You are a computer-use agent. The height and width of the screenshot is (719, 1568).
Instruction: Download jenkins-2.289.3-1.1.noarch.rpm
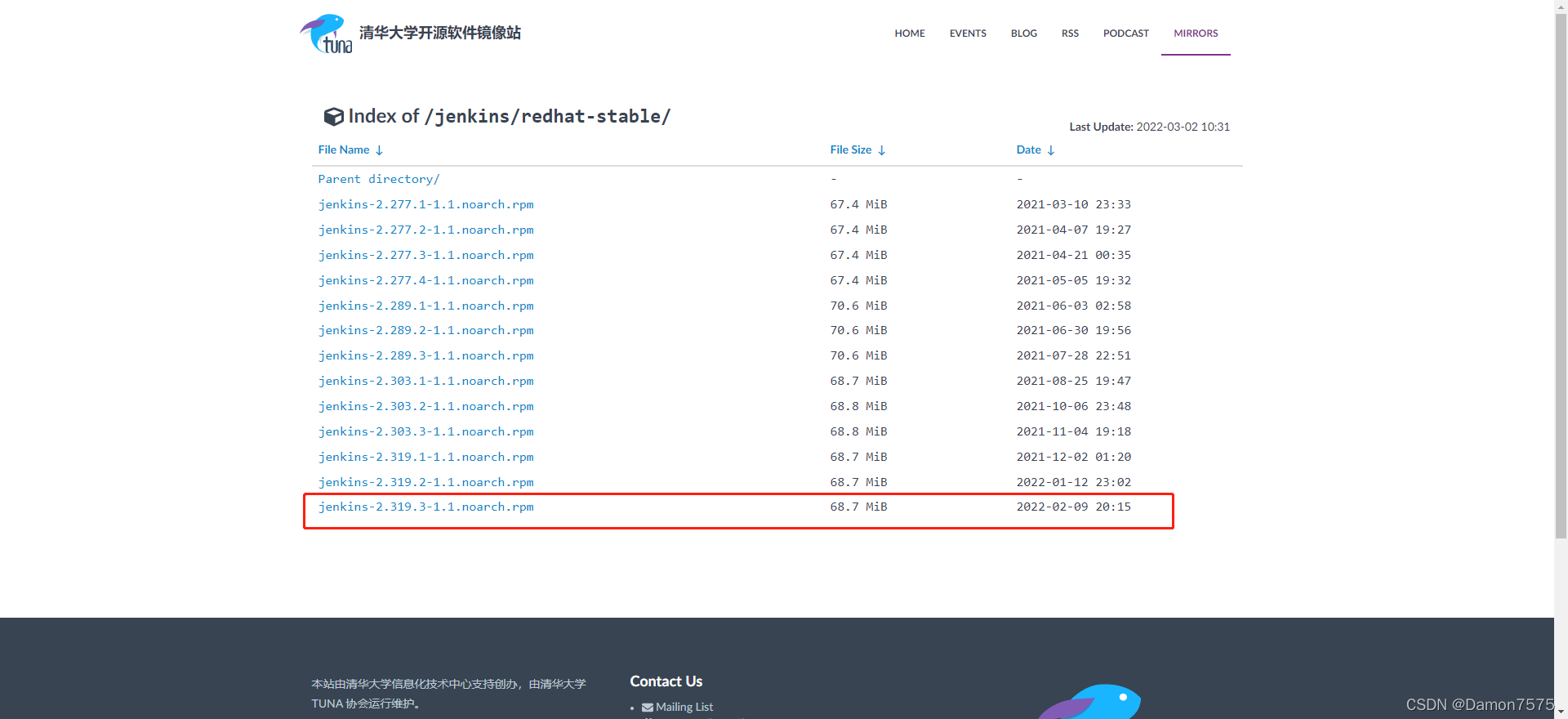click(425, 355)
